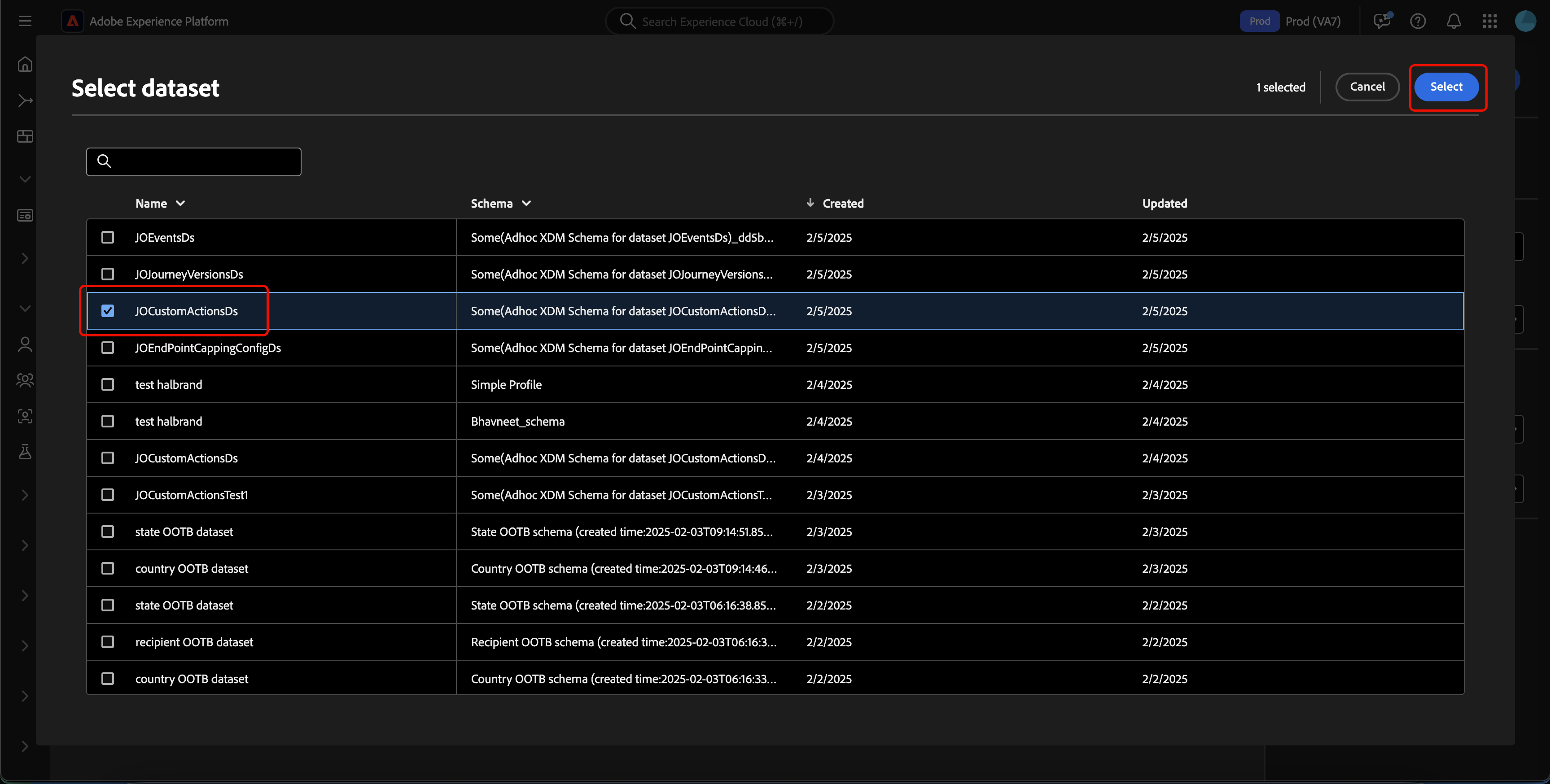Click the flask icon in sidebar
The height and width of the screenshot is (784, 1550).
(25, 452)
